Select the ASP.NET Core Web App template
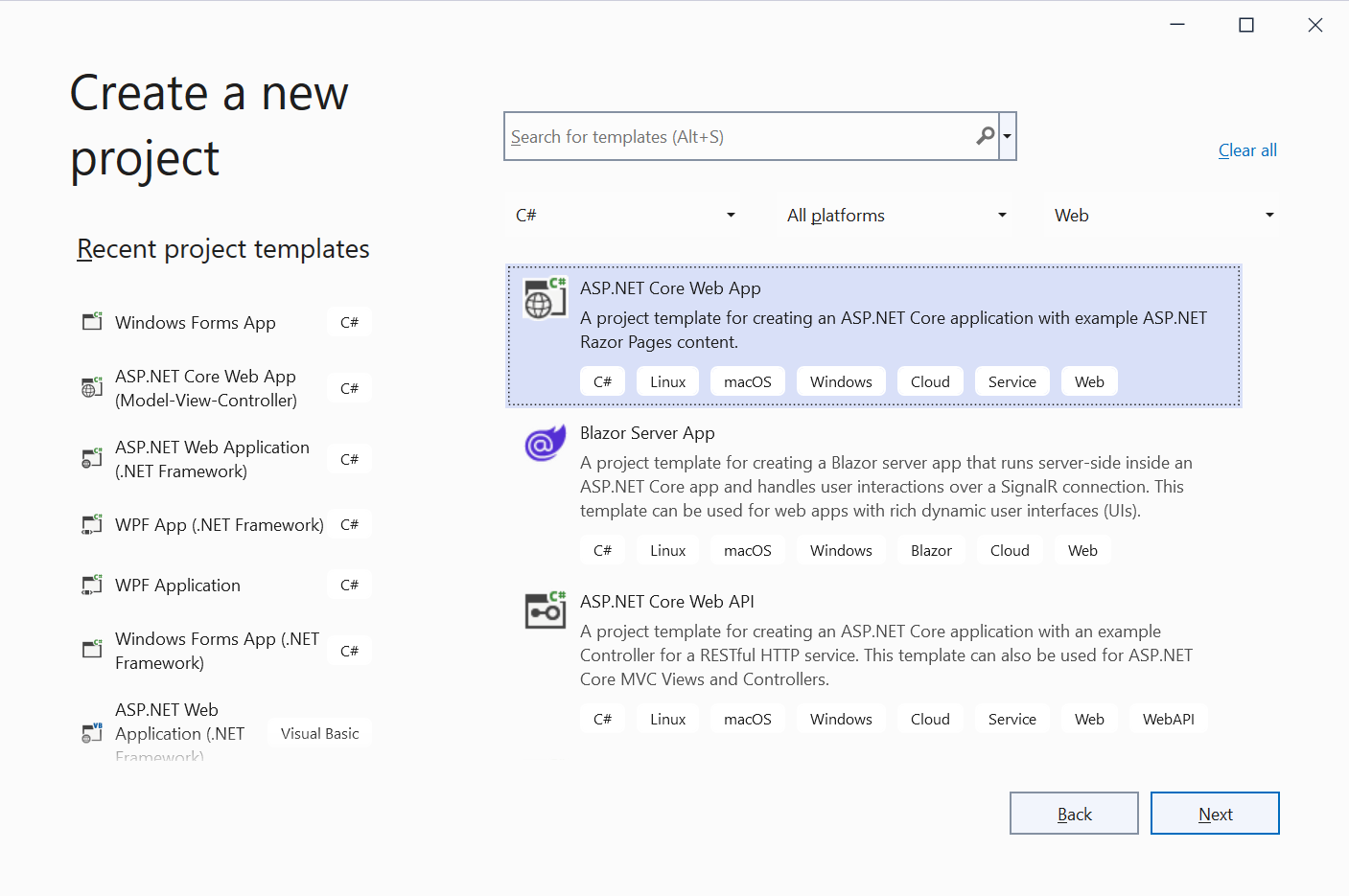The image size is (1349, 896). pos(873,336)
